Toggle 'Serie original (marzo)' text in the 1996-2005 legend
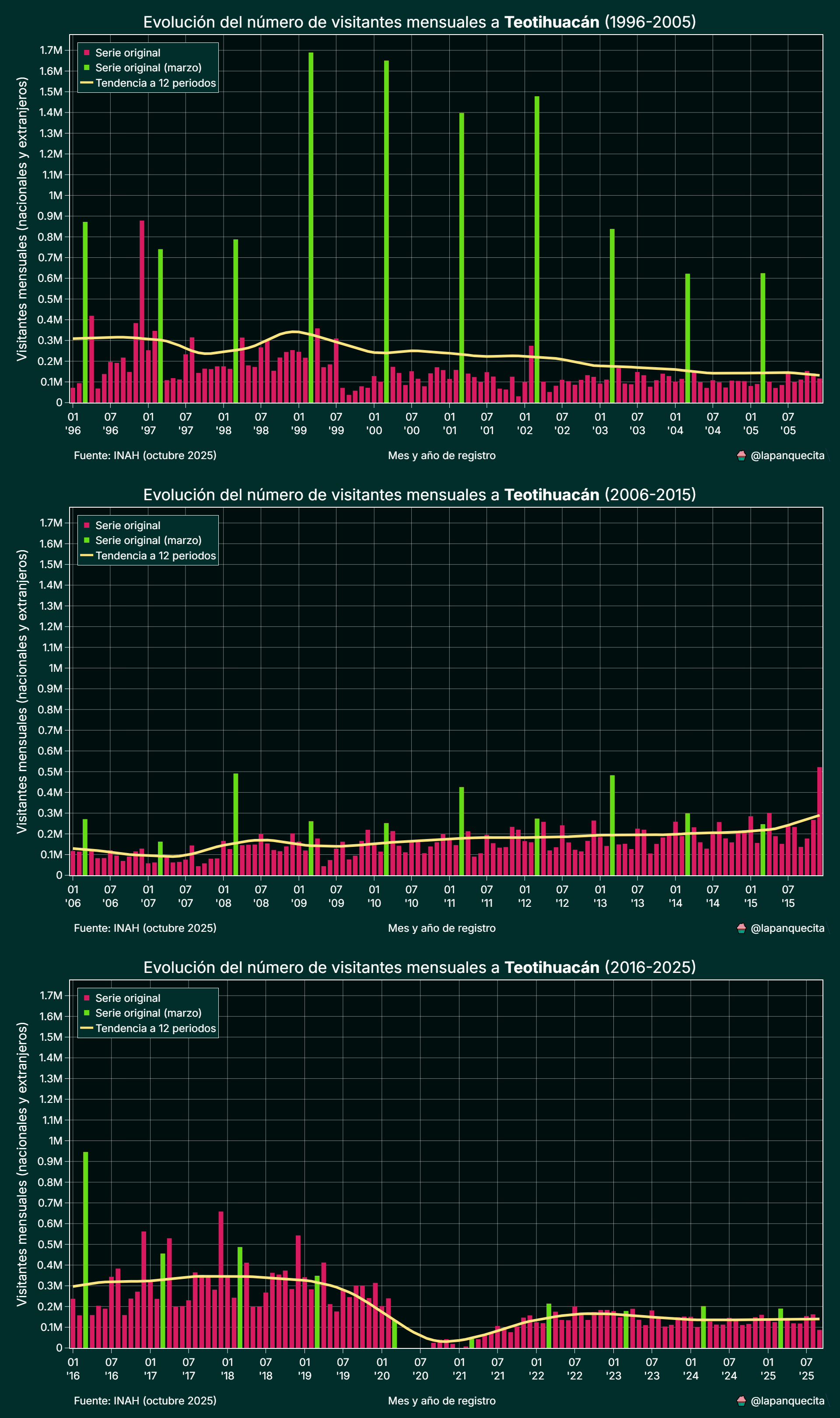The image size is (840, 1418). [x=148, y=67]
